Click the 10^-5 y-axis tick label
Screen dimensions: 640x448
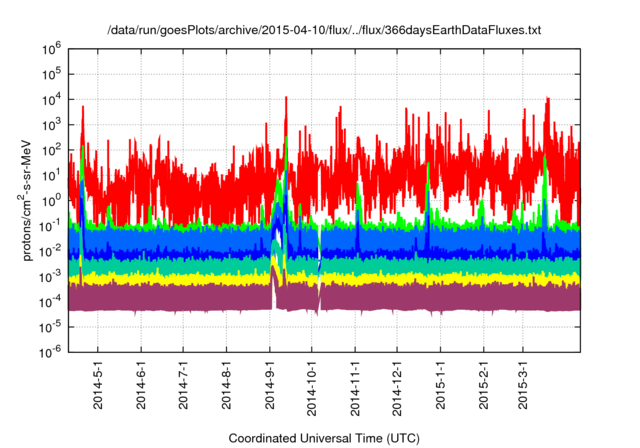tap(51, 327)
